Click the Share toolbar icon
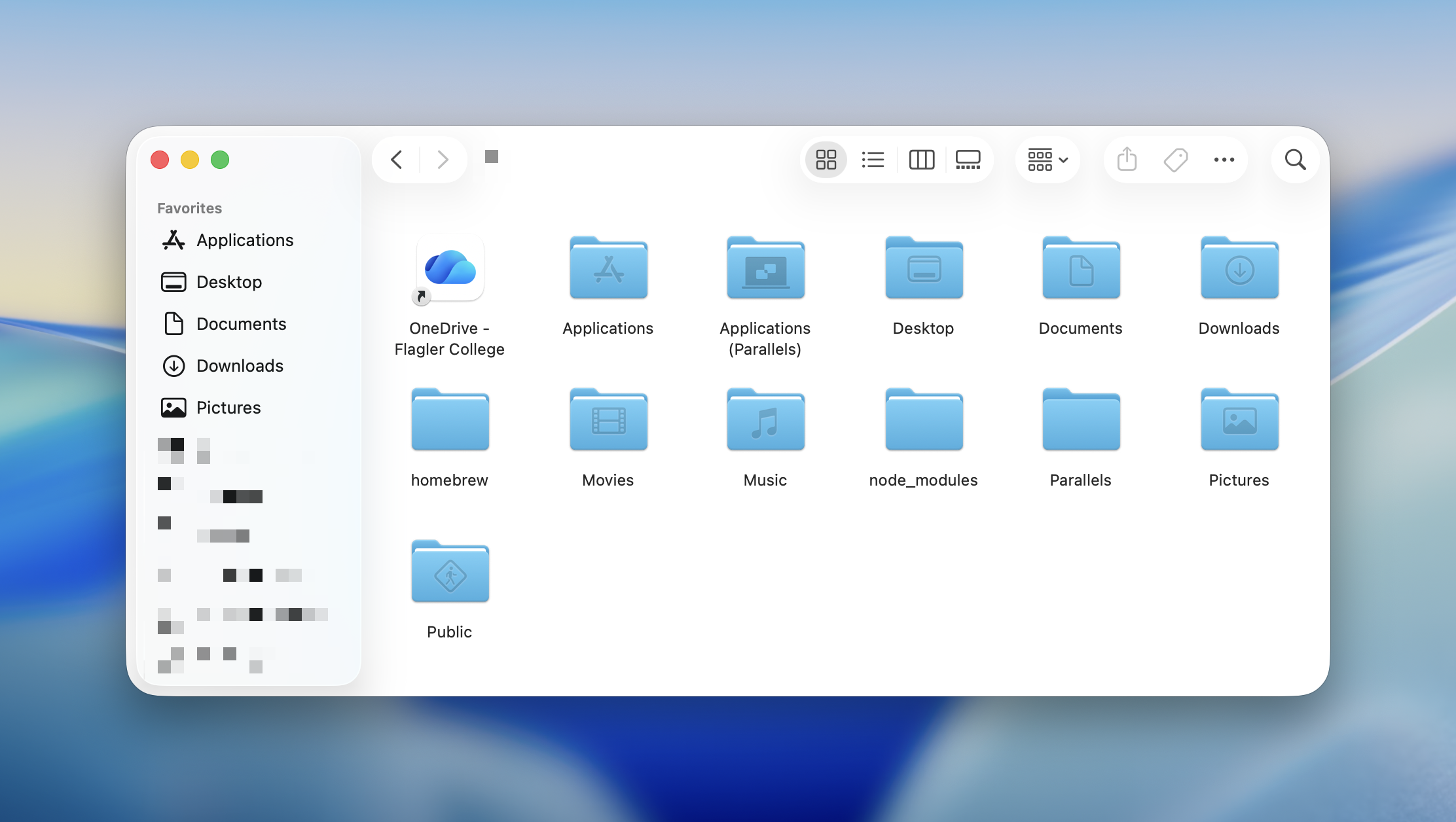 point(1127,160)
